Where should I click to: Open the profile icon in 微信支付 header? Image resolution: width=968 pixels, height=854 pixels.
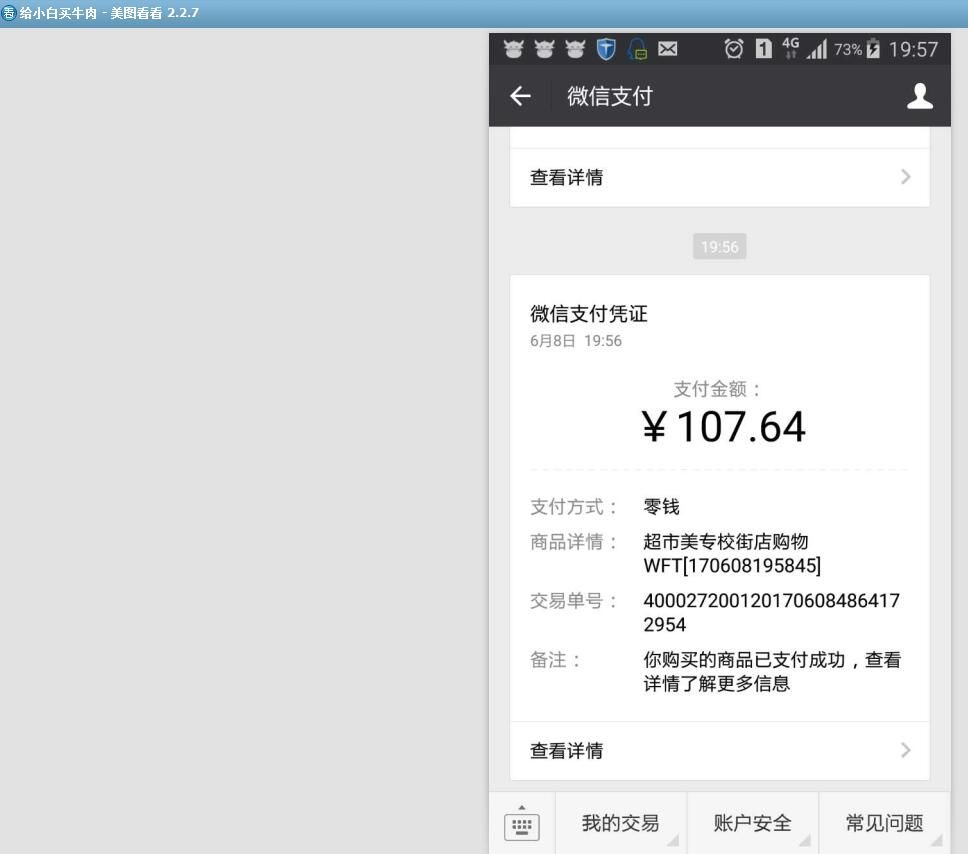click(x=919, y=96)
